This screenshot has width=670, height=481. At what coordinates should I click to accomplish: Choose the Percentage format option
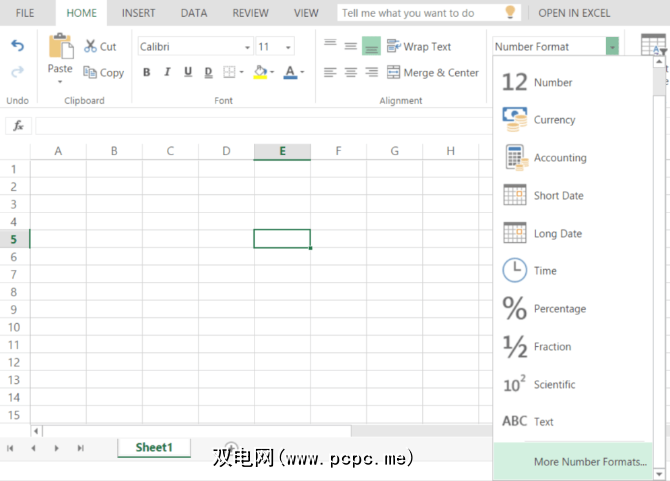(x=573, y=308)
